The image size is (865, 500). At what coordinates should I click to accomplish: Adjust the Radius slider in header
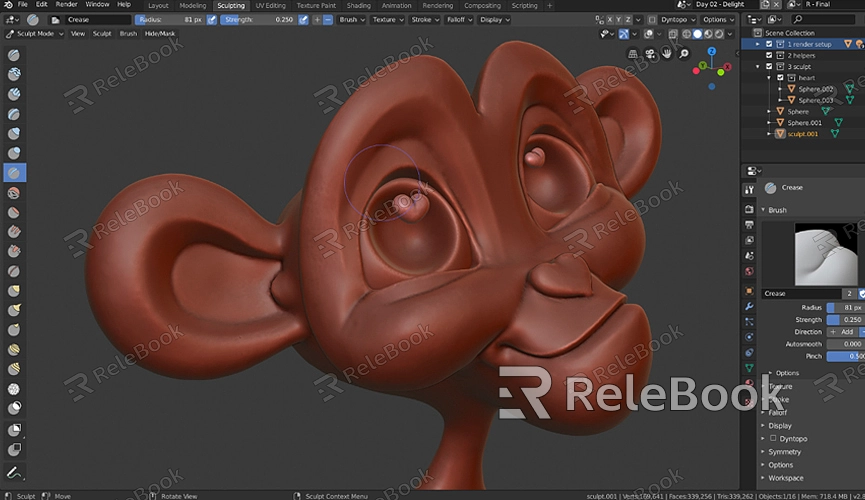pyautogui.click(x=170, y=20)
